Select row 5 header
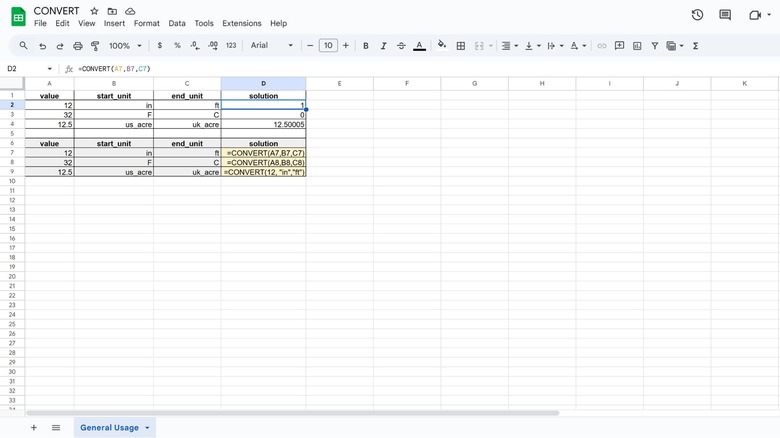This screenshot has height=438, width=780. [12, 133]
